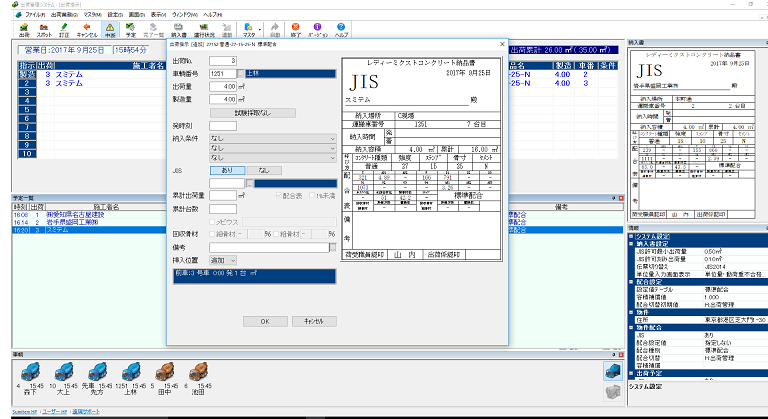Click the application icon left of ファイル menu
The width and height of the screenshot is (768, 419).
coord(18,15)
